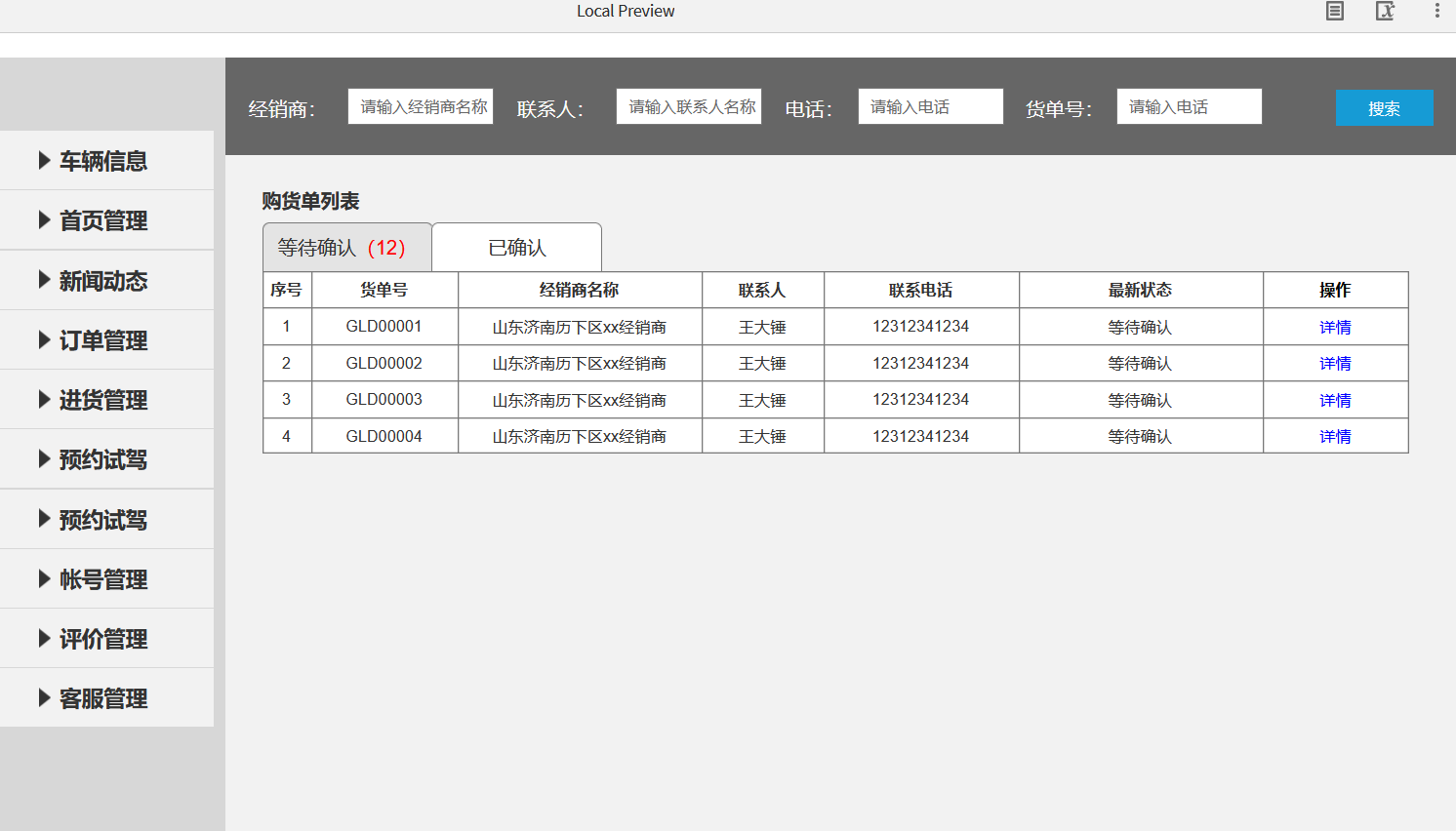The image size is (1456, 831).
Task: Click the 货单号 column header
Action: point(384,290)
